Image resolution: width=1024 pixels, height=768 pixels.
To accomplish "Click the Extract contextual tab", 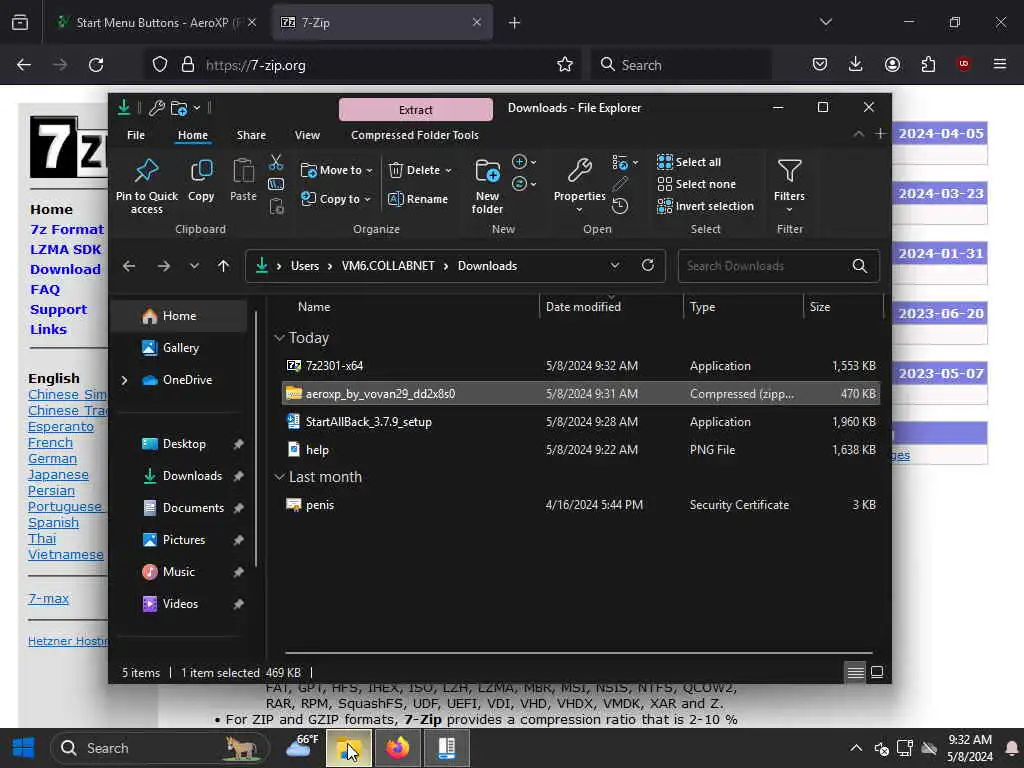I will 416,110.
